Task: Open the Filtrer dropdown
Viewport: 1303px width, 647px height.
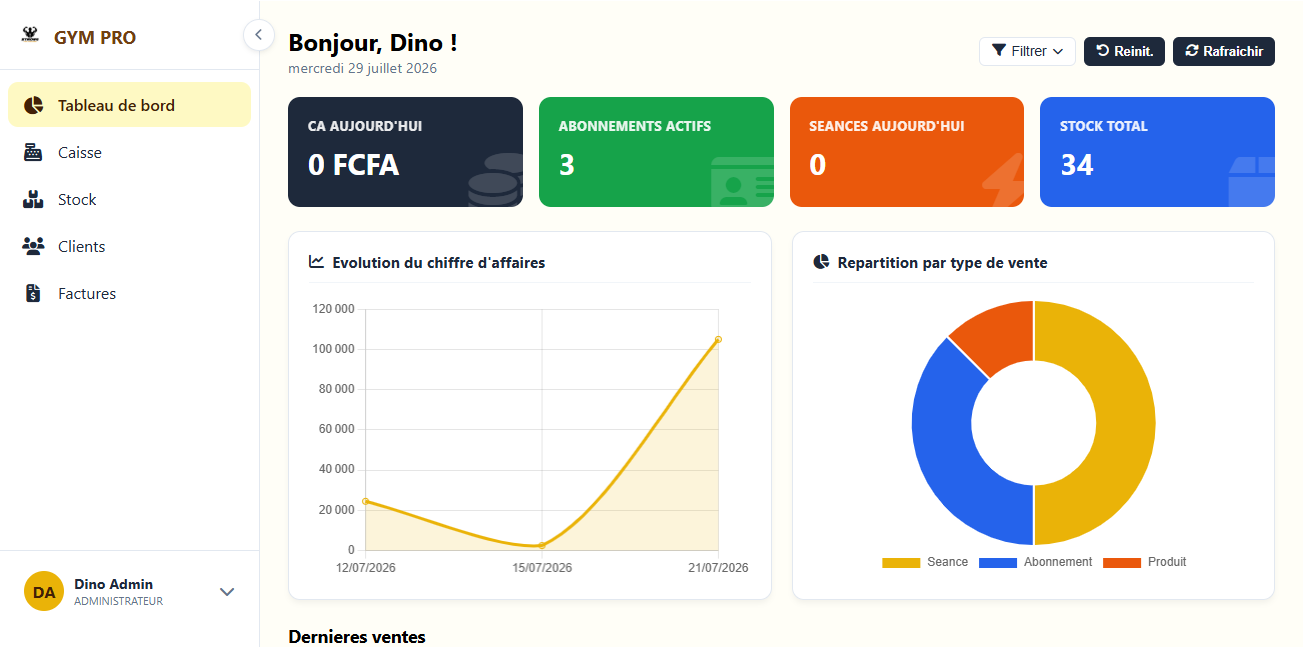Action: pos(1027,51)
